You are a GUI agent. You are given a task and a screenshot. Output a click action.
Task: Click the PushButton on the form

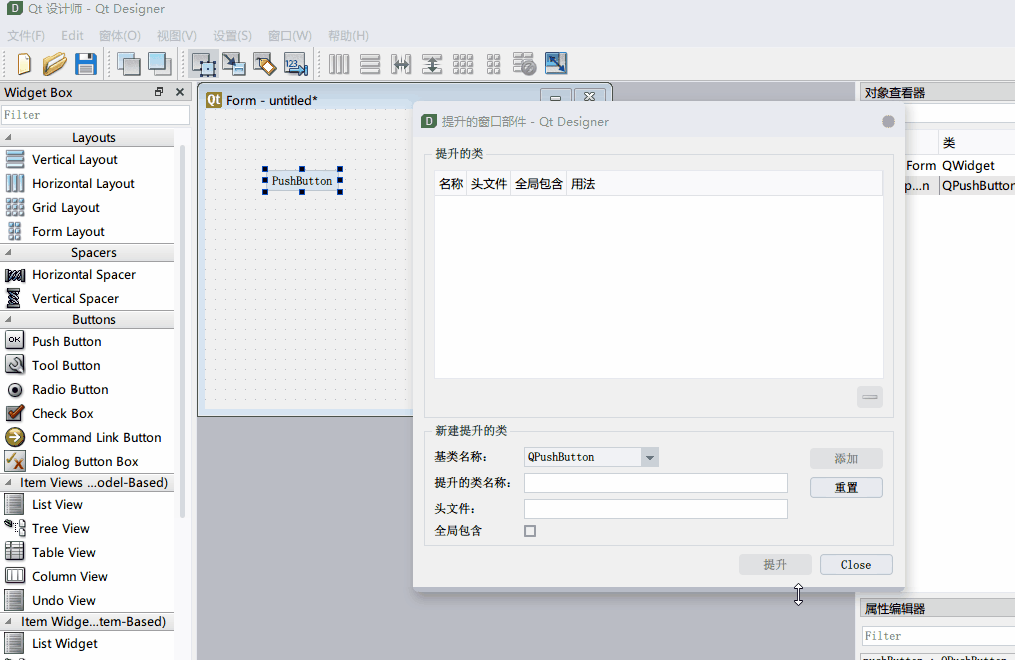click(x=302, y=181)
